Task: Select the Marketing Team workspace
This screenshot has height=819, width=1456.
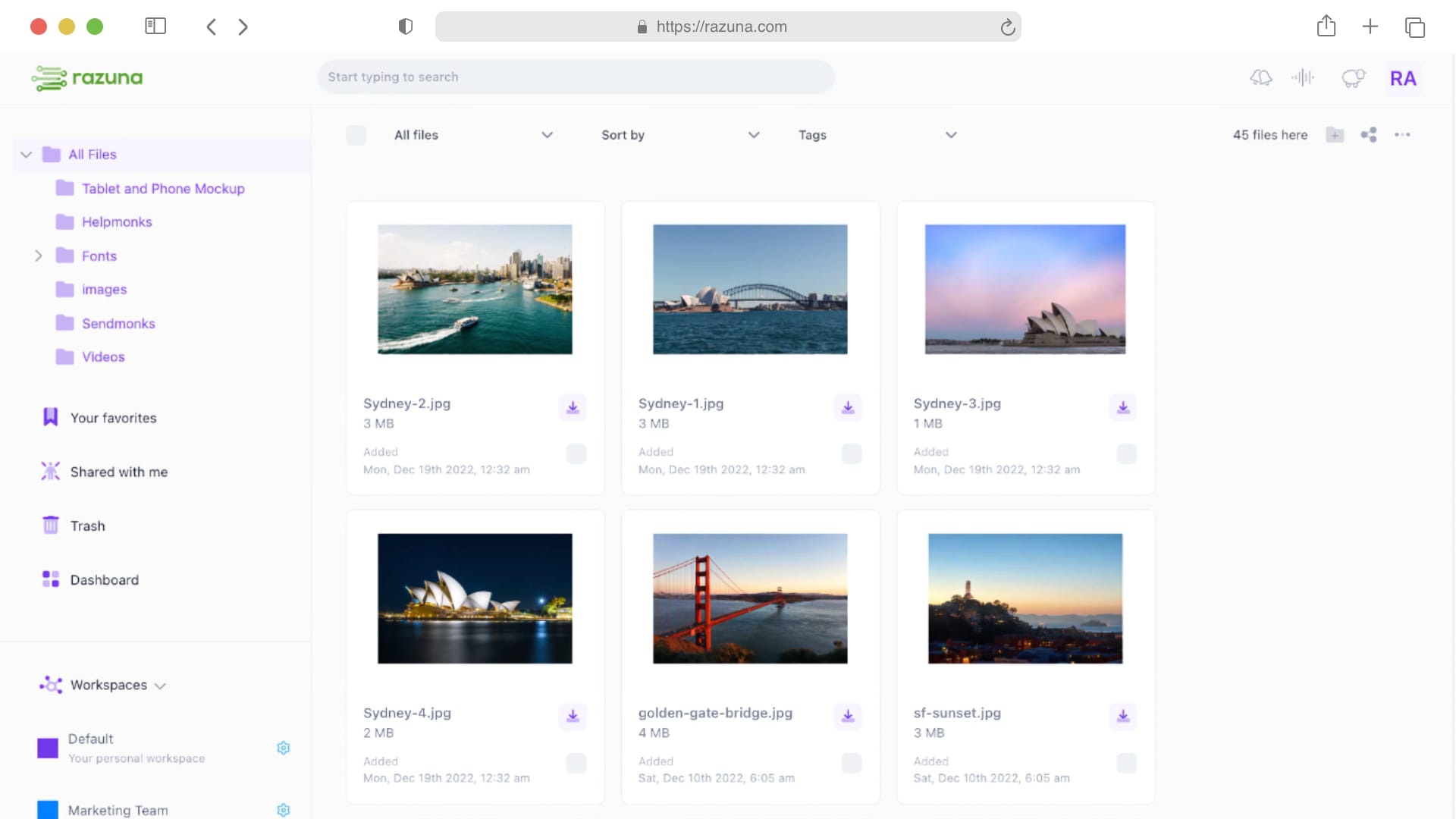Action: click(x=118, y=810)
